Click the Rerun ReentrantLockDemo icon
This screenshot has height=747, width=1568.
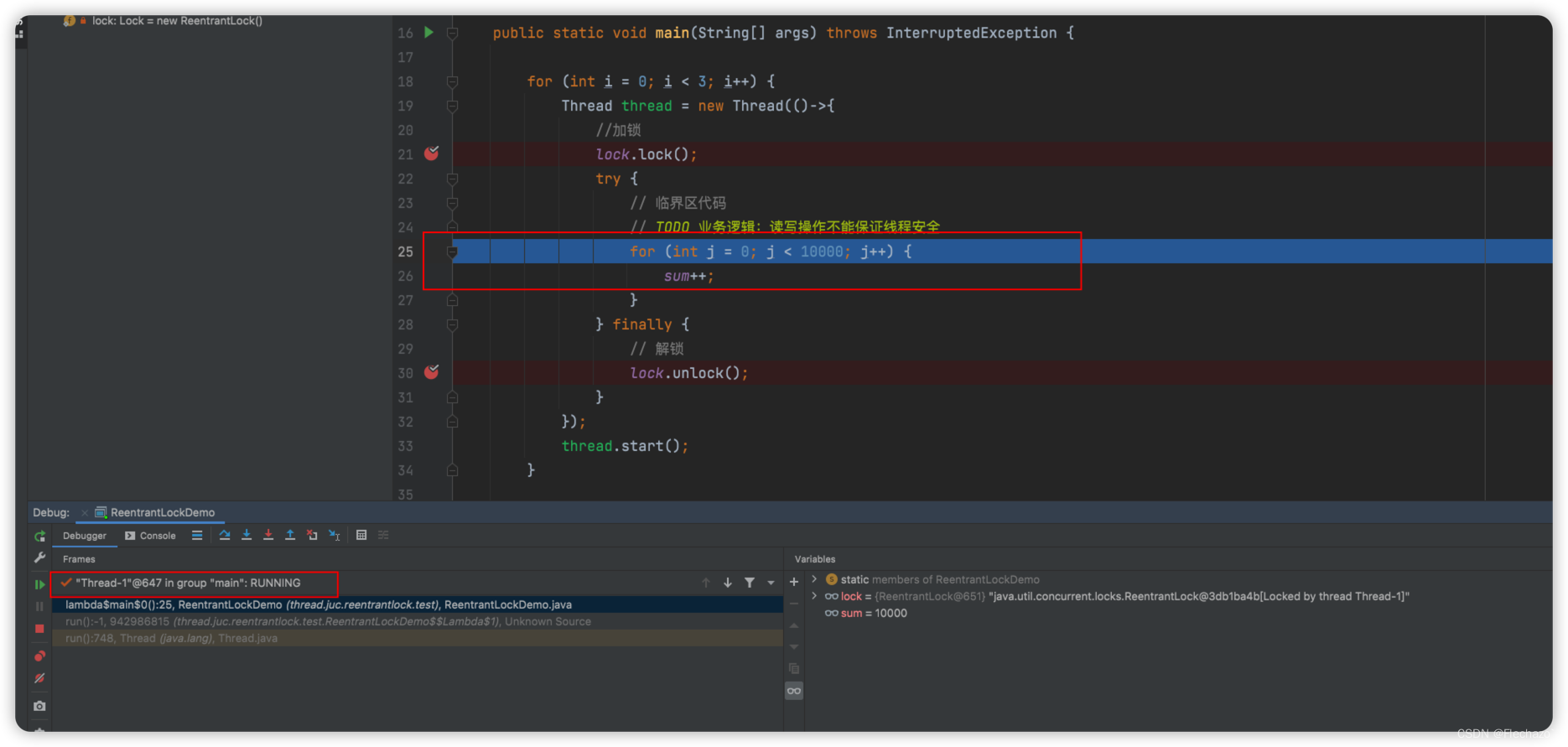click(x=39, y=536)
